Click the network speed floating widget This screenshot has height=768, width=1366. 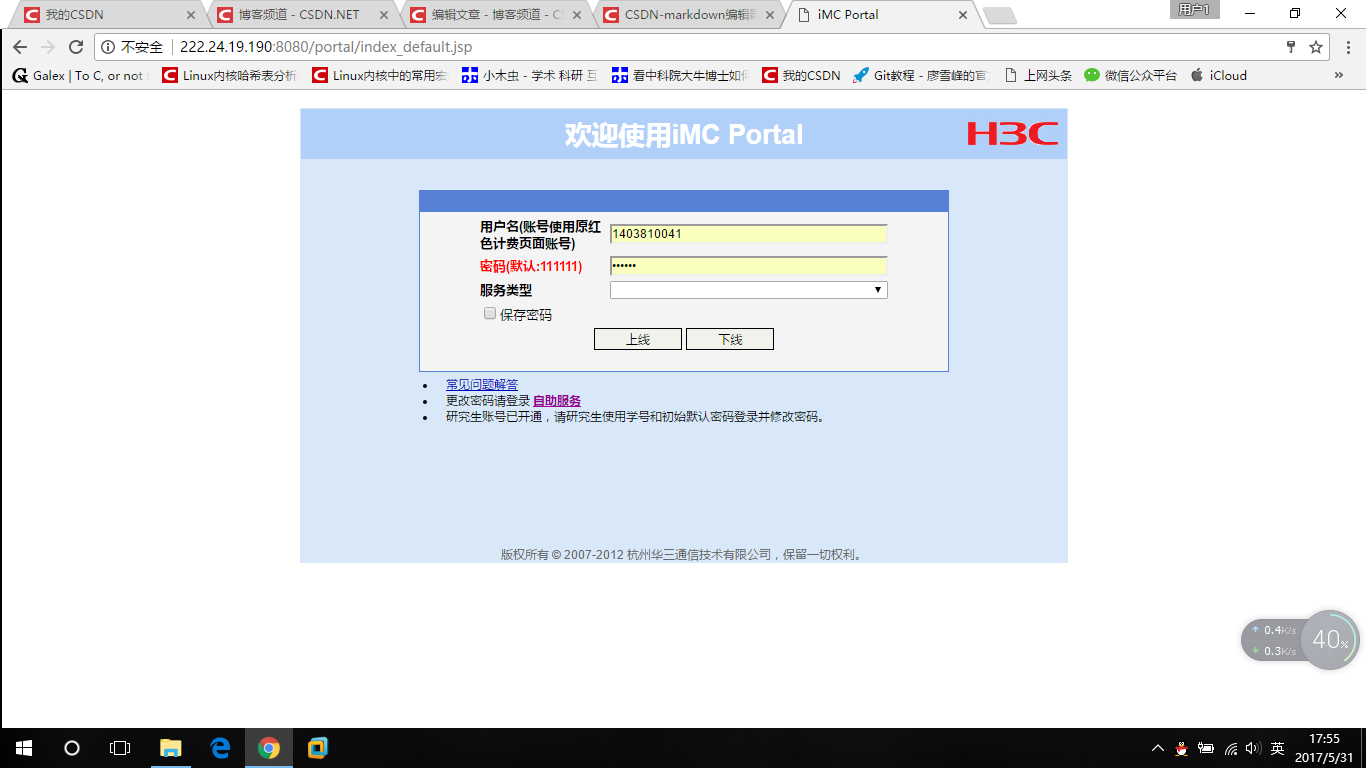point(1271,640)
